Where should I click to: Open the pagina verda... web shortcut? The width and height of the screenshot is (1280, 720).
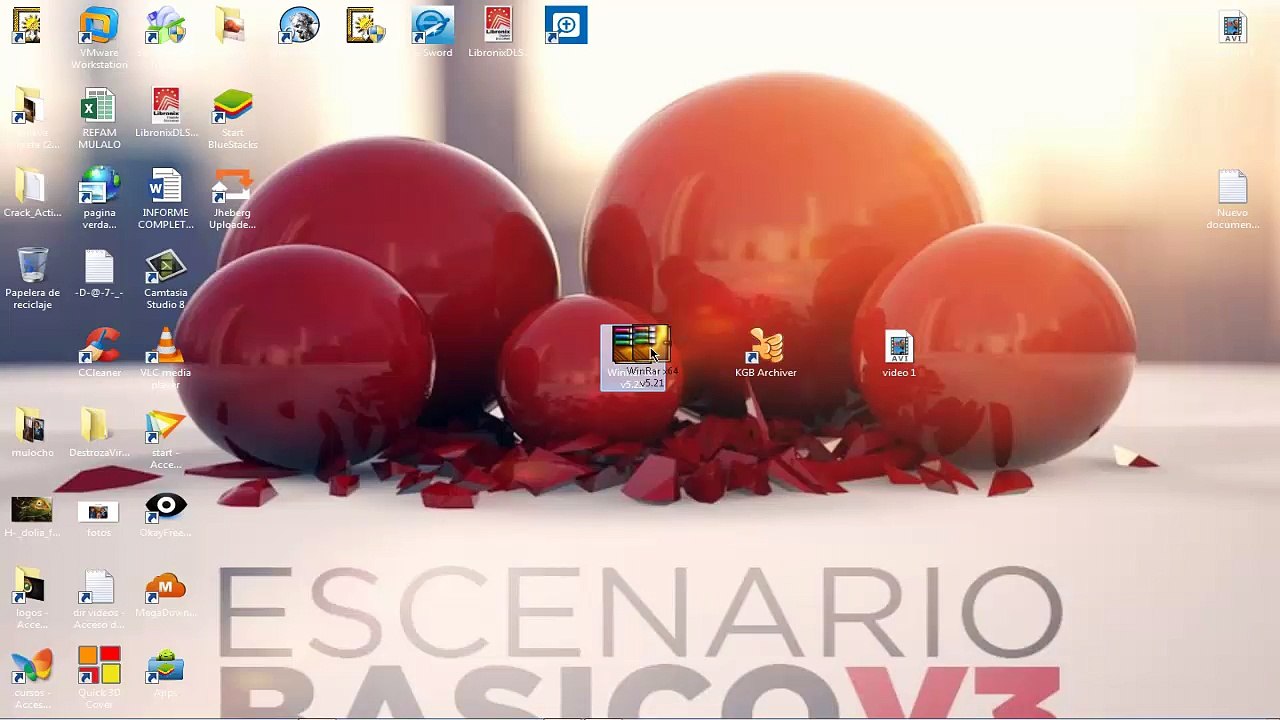pos(99,199)
